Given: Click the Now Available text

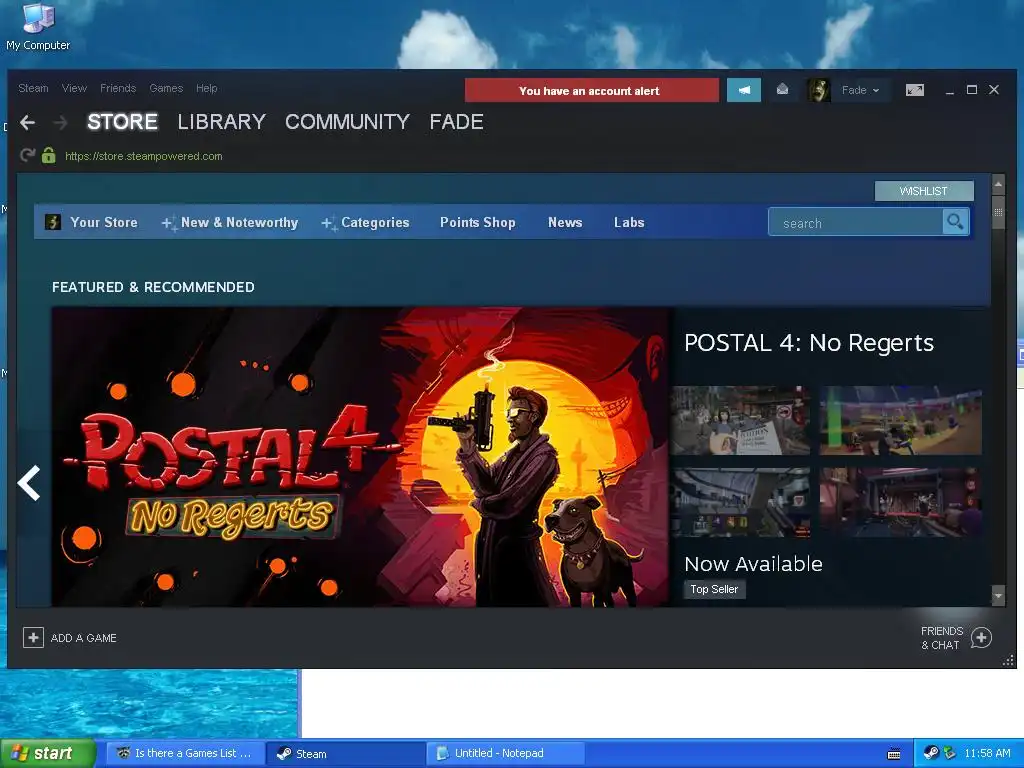Looking at the screenshot, I should (x=754, y=564).
